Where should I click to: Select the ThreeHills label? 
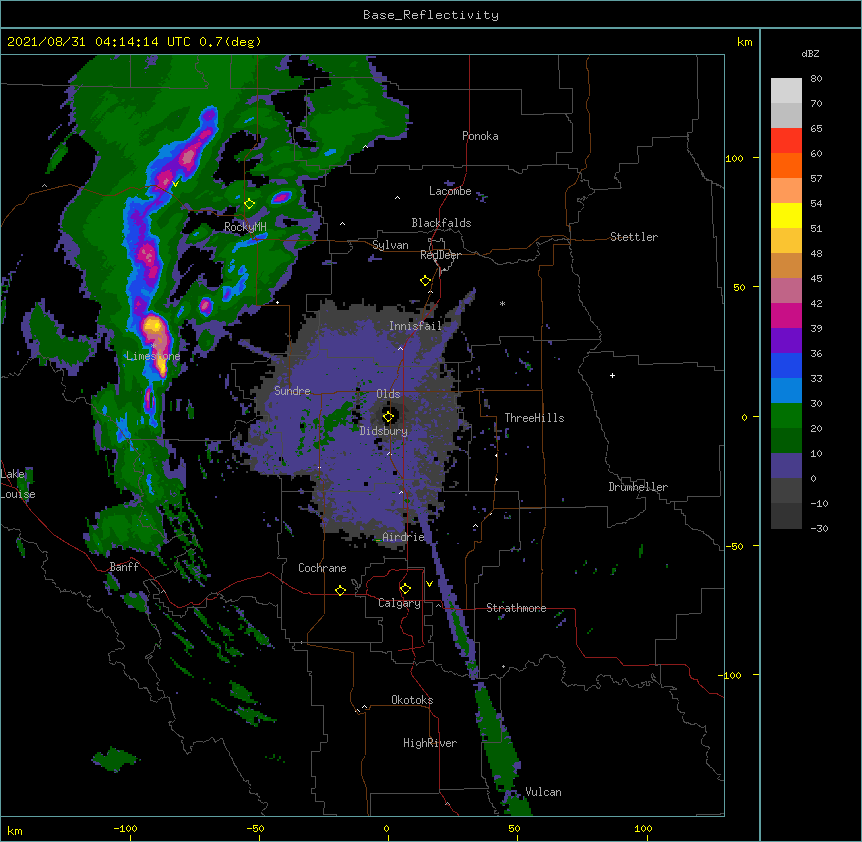534,418
